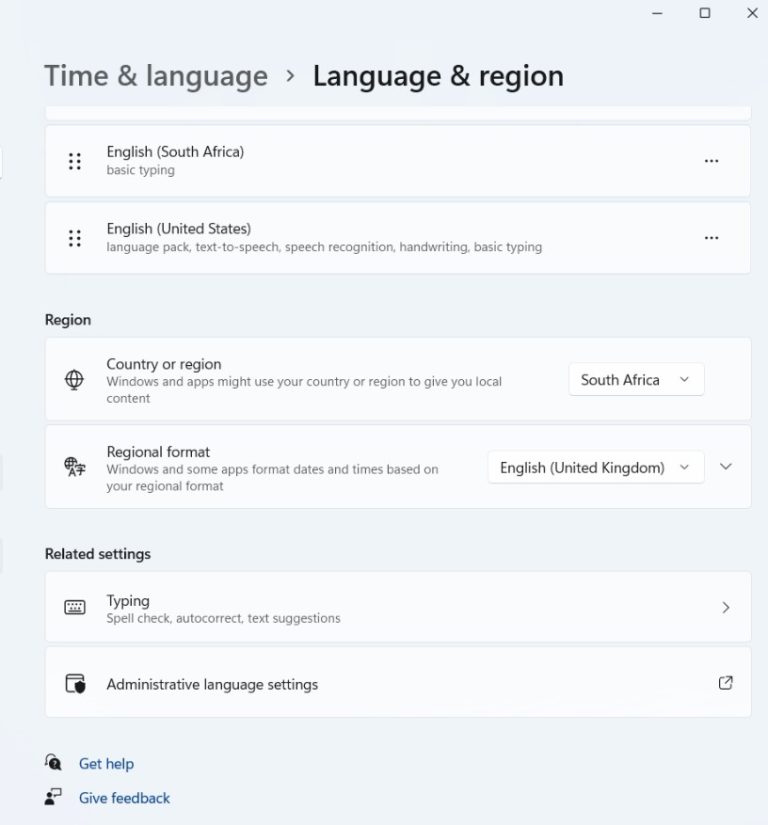
Task: Expand the Regional format section chevron
Action: click(726, 467)
